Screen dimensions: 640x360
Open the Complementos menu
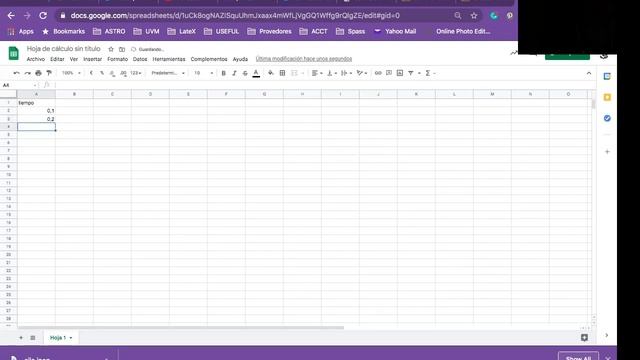coord(209,59)
